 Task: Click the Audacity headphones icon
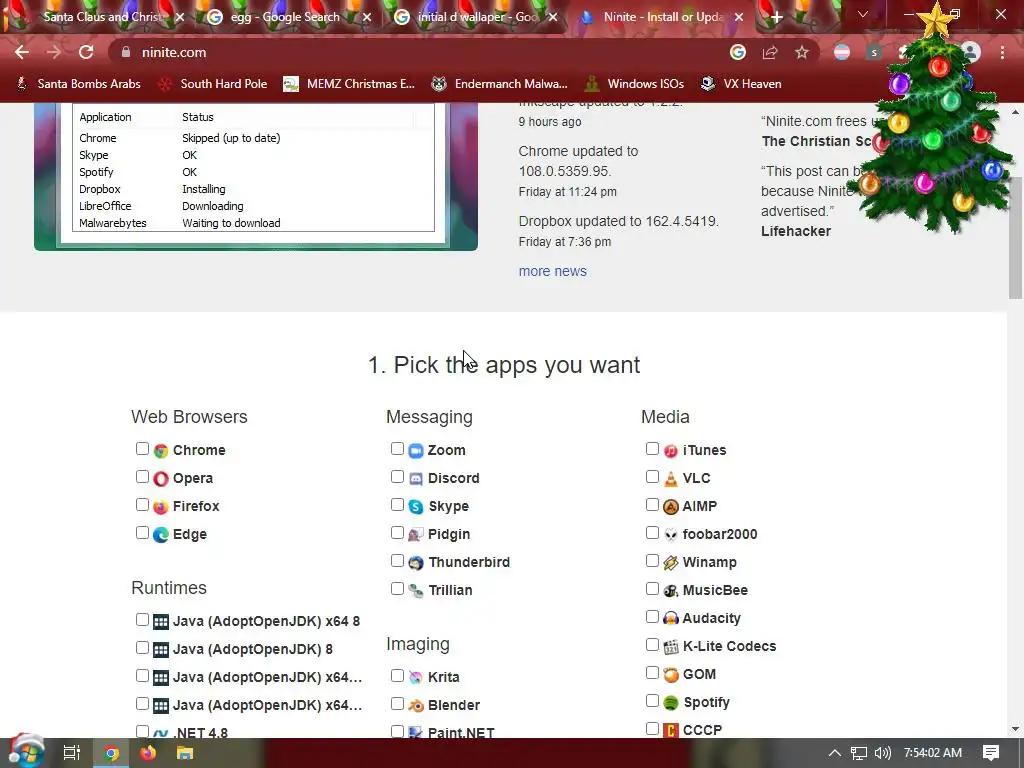671,618
